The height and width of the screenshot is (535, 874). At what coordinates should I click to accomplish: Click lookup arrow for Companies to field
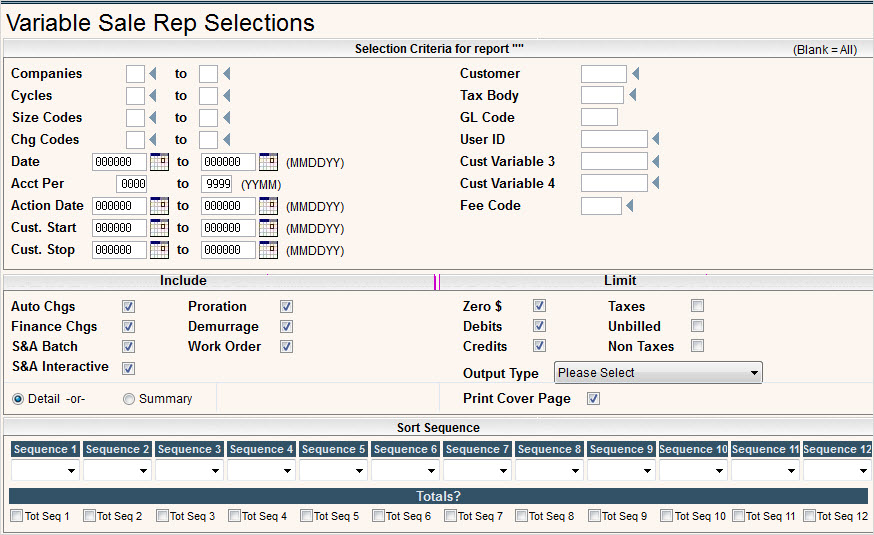pyautogui.click(x=226, y=74)
